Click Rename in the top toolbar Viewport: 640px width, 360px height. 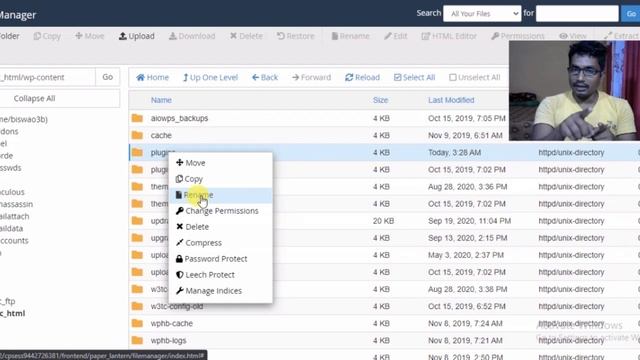pos(350,36)
